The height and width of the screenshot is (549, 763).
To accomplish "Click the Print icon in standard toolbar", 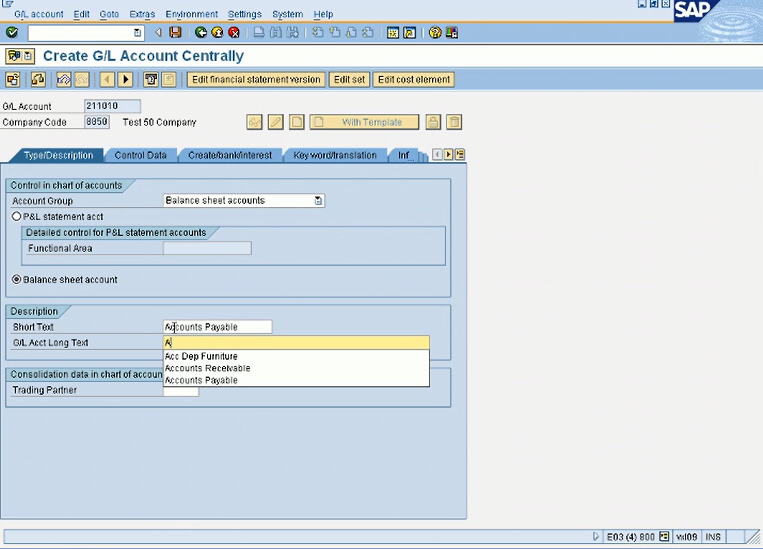I will pyautogui.click(x=259, y=33).
